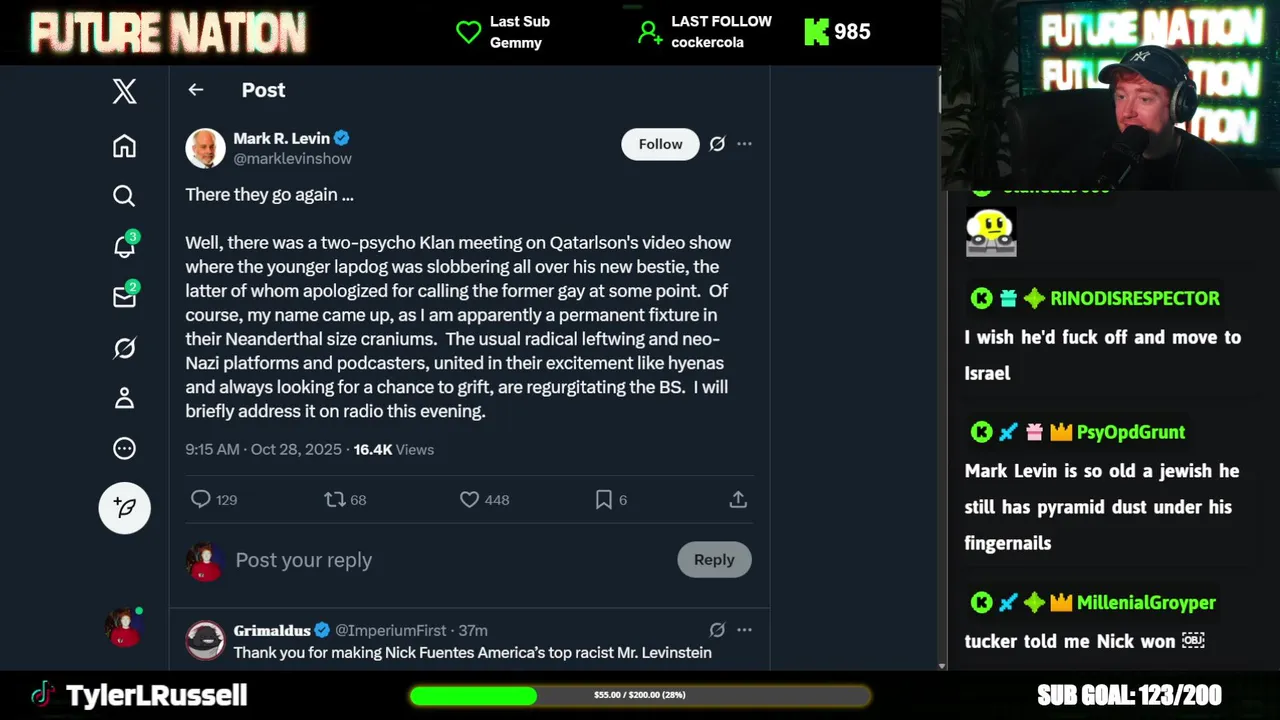Open Search with the magnifier icon
Viewport: 1280px width, 720px height.
click(124, 196)
